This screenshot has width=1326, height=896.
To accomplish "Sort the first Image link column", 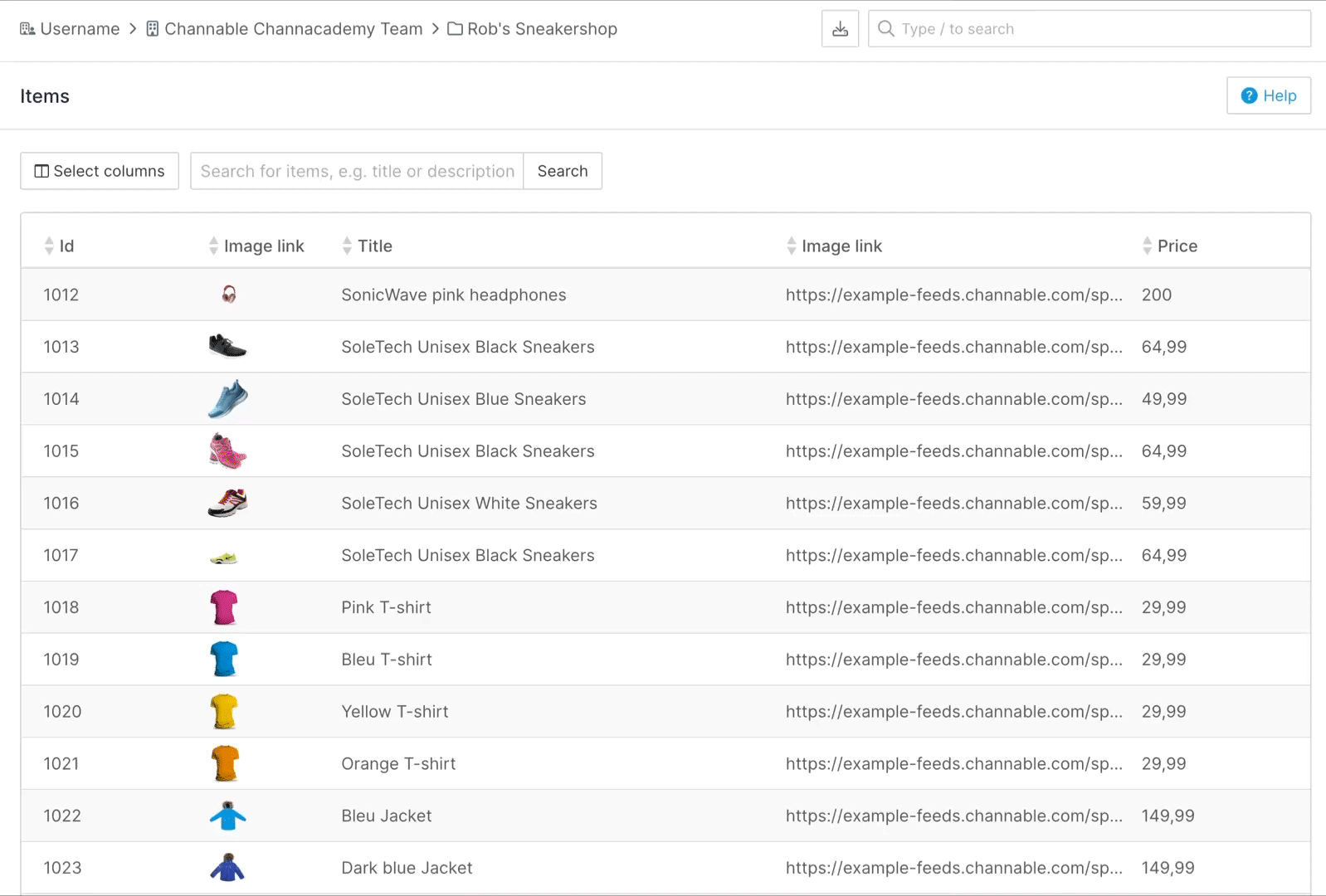I will (213, 246).
